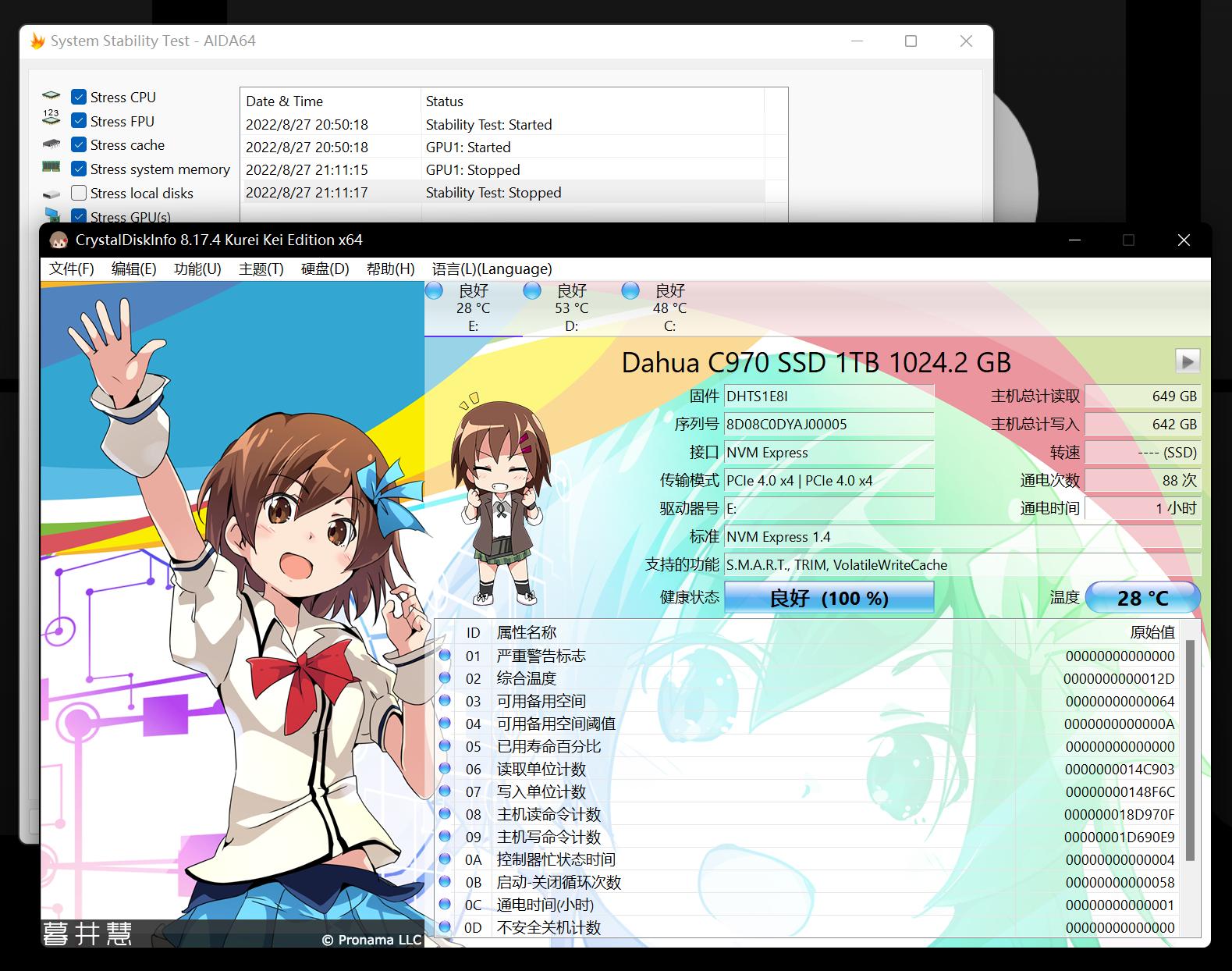Click status orb for attribute 01 row
This screenshot has height=971, width=1232.
pos(445,656)
